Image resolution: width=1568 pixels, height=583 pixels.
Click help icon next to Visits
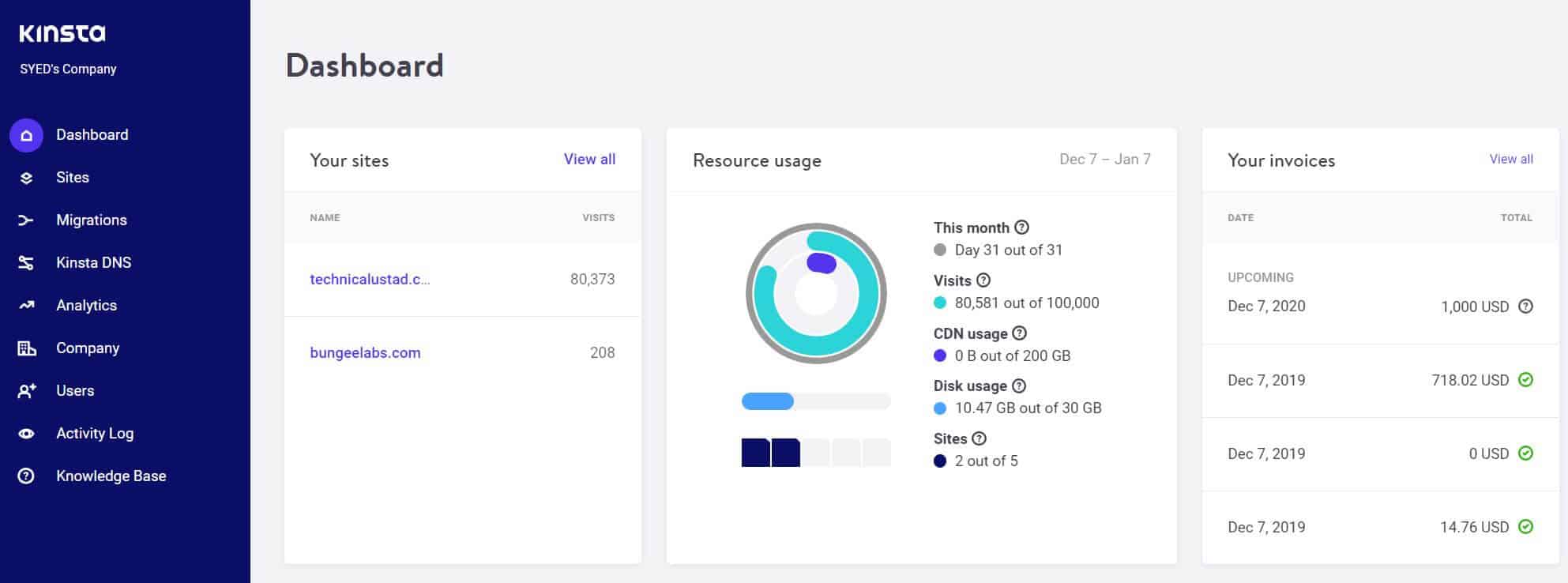(x=983, y=280)
